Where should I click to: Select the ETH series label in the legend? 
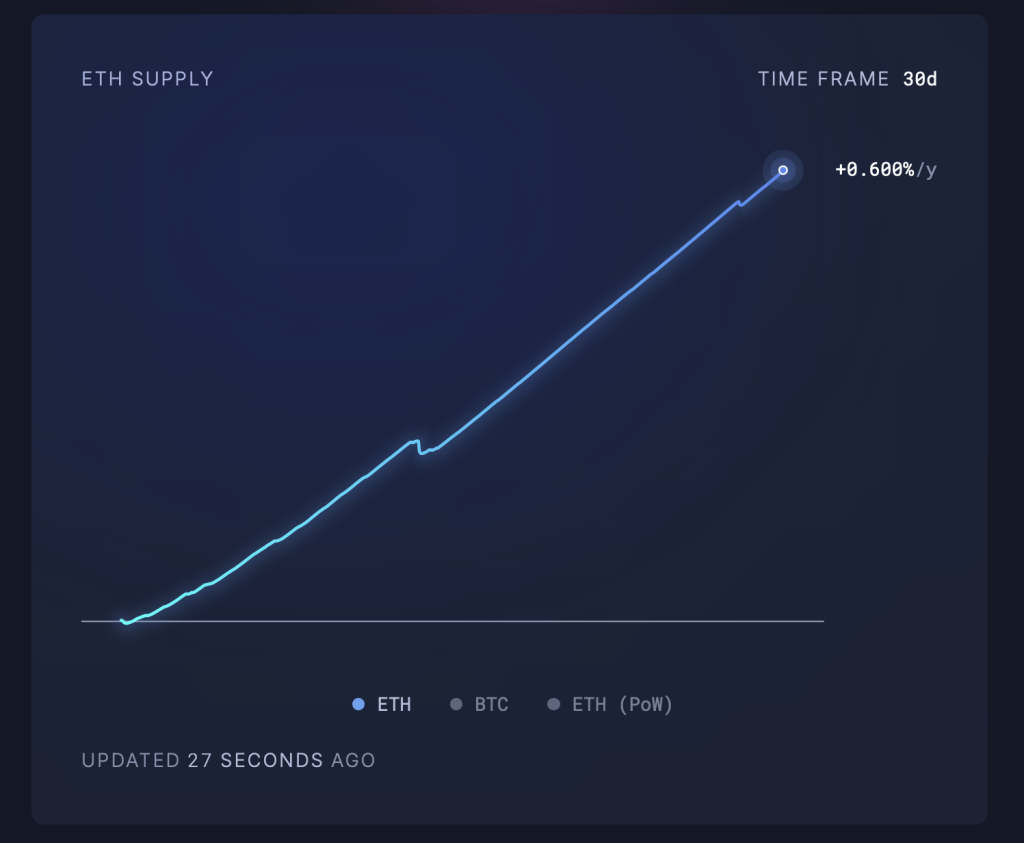[x=394, y=705]
